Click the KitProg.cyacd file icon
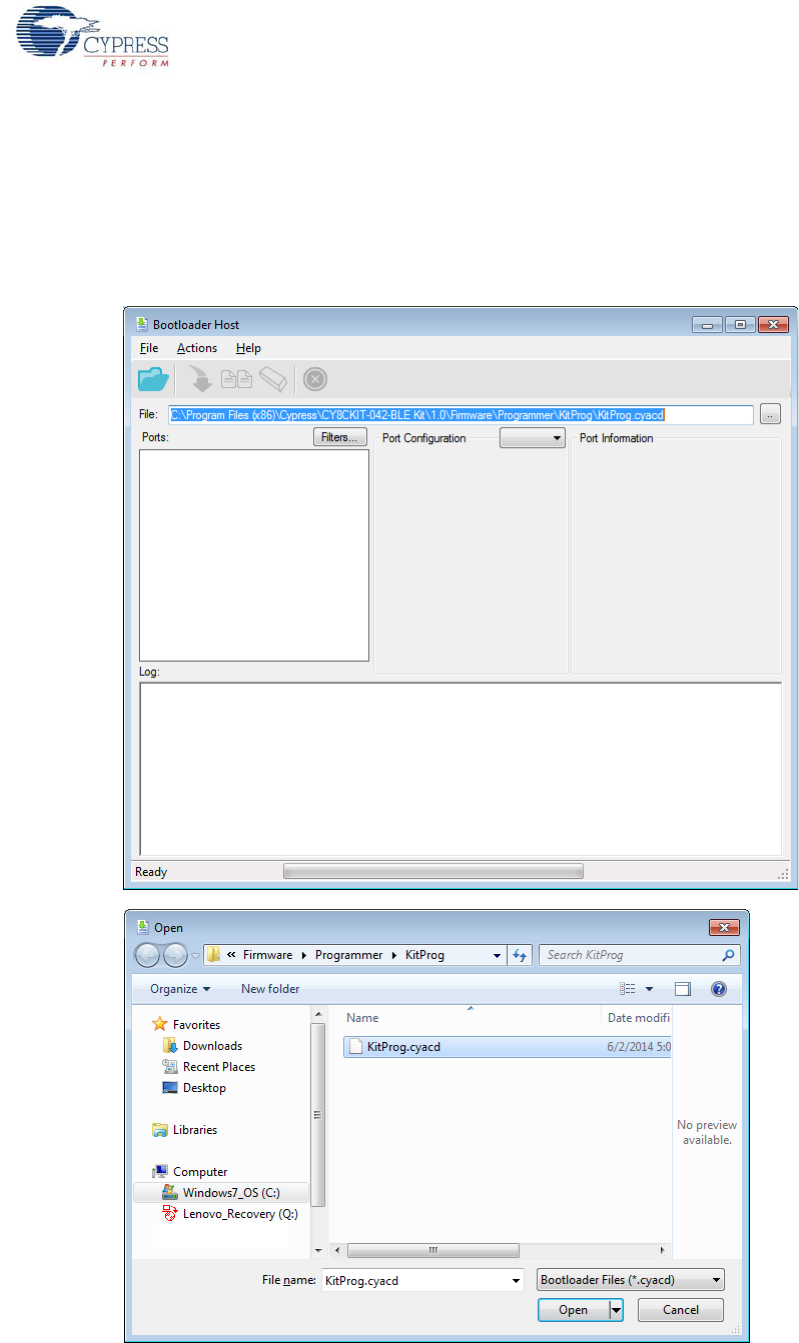Screen dimensions: 799x1343 click(x=355, y=1047)
